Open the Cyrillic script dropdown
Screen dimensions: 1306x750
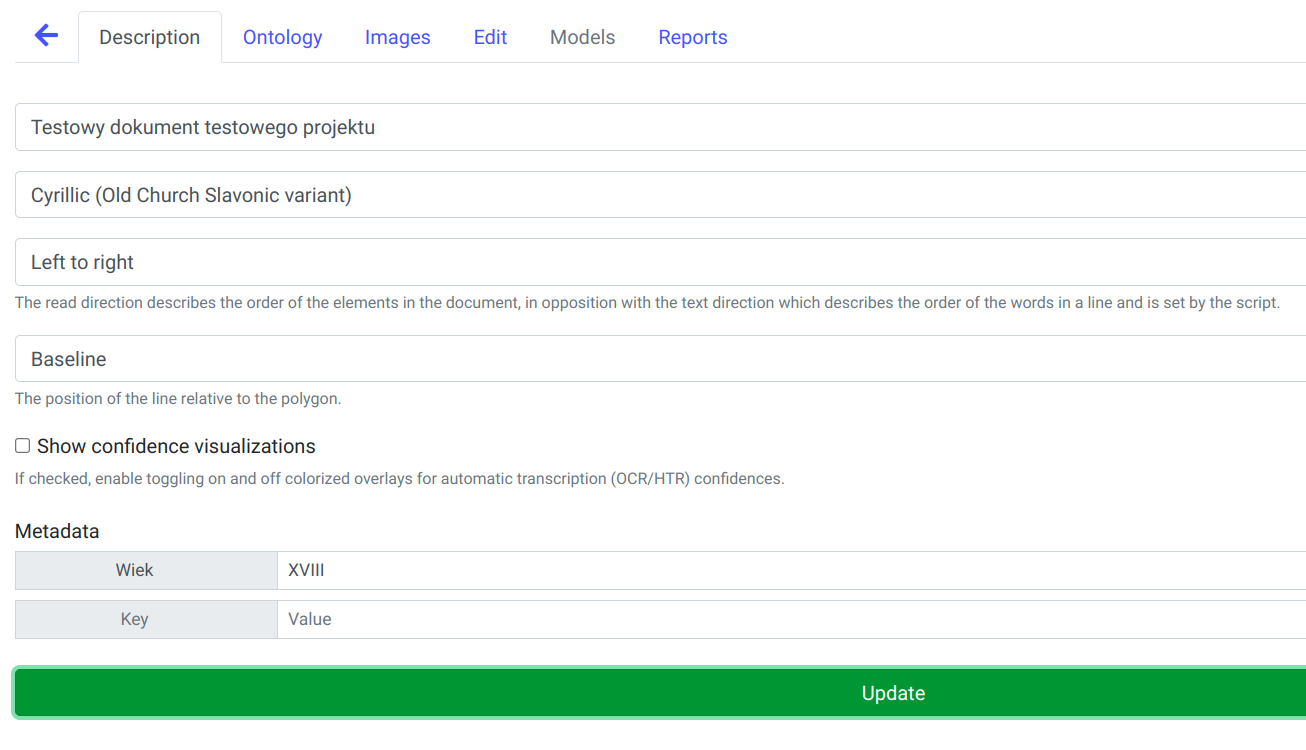coord(660,196)
